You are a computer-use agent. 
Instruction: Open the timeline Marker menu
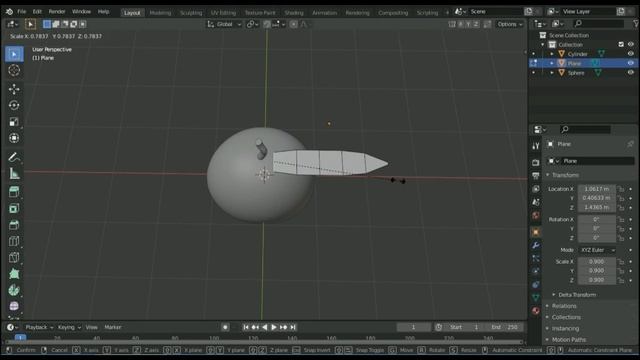[x=113, y=327]
